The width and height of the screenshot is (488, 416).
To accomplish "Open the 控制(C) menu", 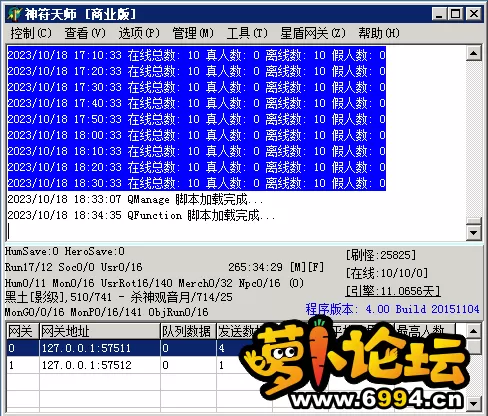I will (x=31, y=33).
